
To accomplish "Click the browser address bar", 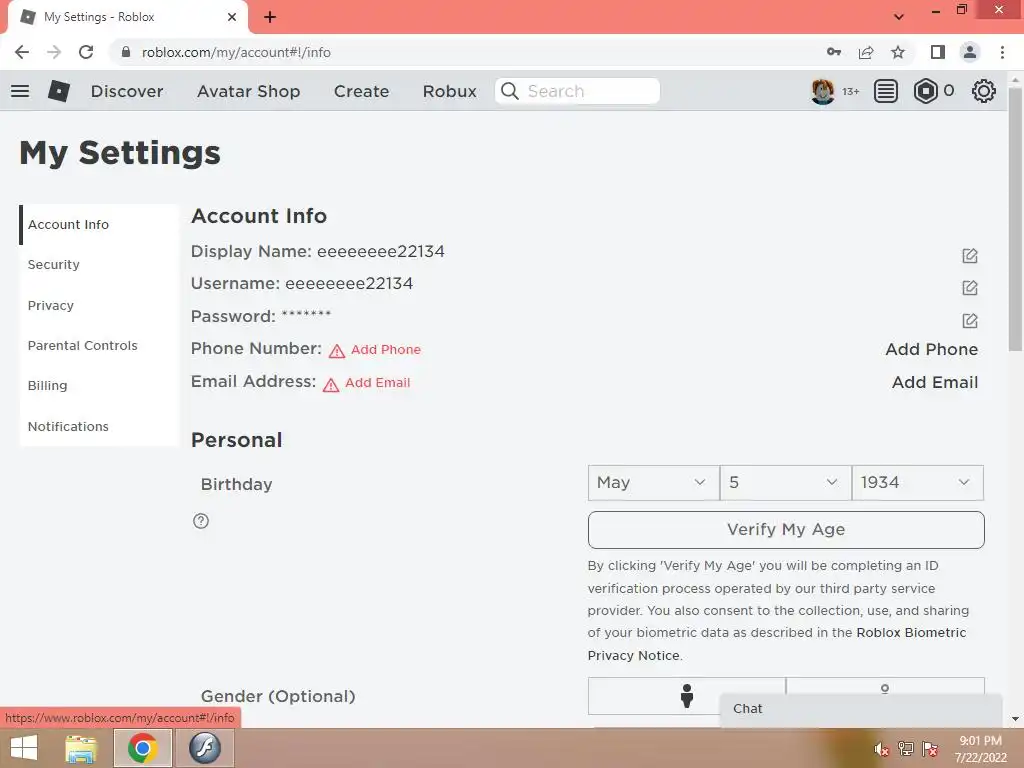I will tap(470, 52).
